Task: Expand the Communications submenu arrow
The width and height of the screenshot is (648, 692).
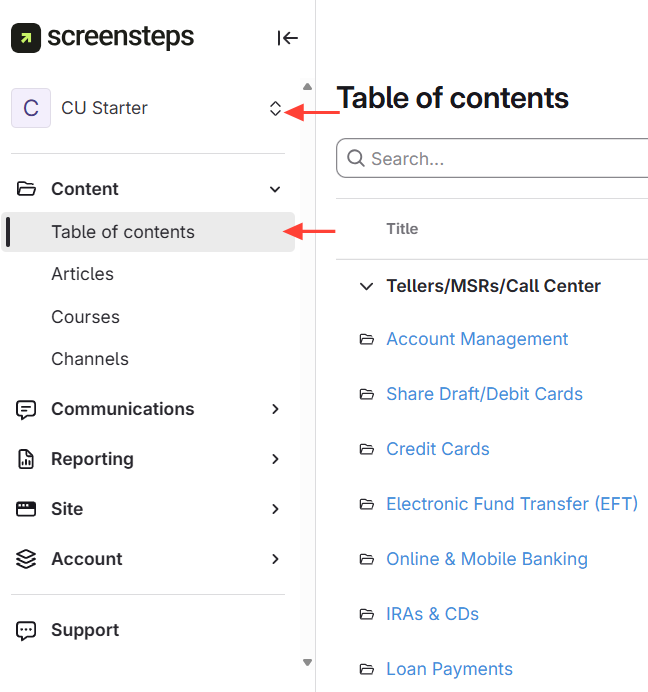Action: pyautogui.click(x=276, y=409)
